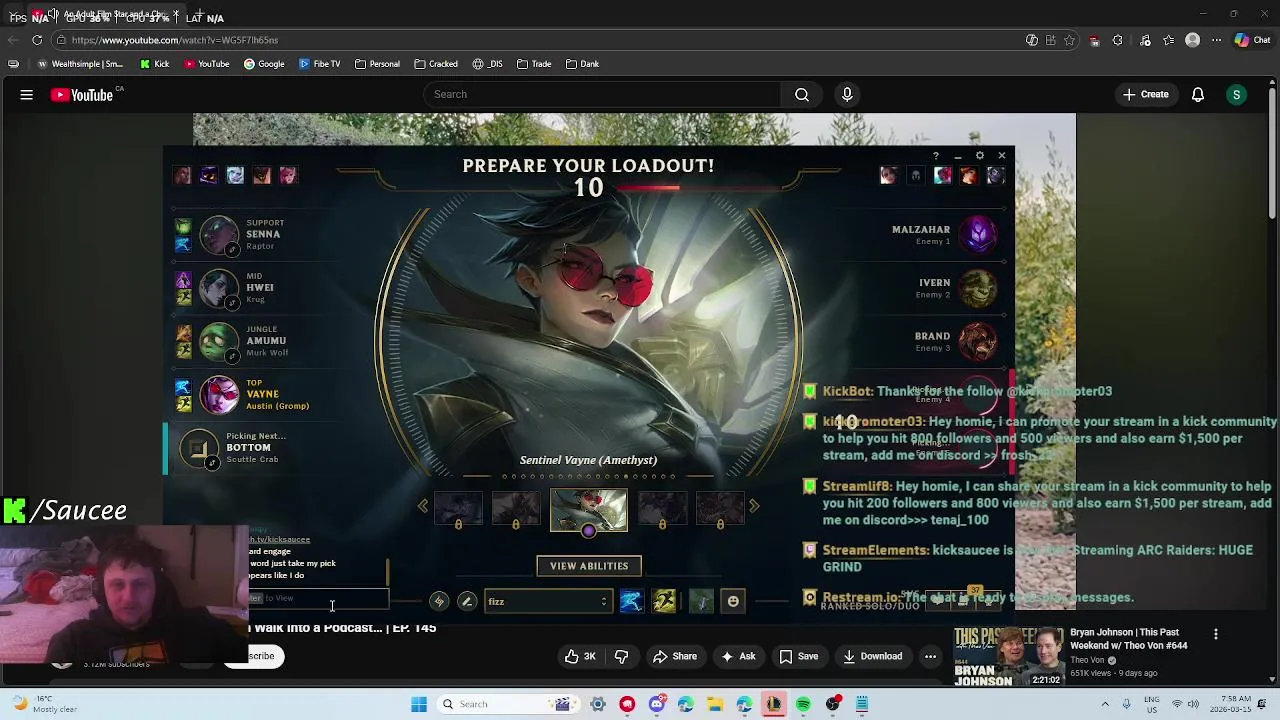
Task: Open the Wealthsimple bookmark
Action: (x=80, y=64)
